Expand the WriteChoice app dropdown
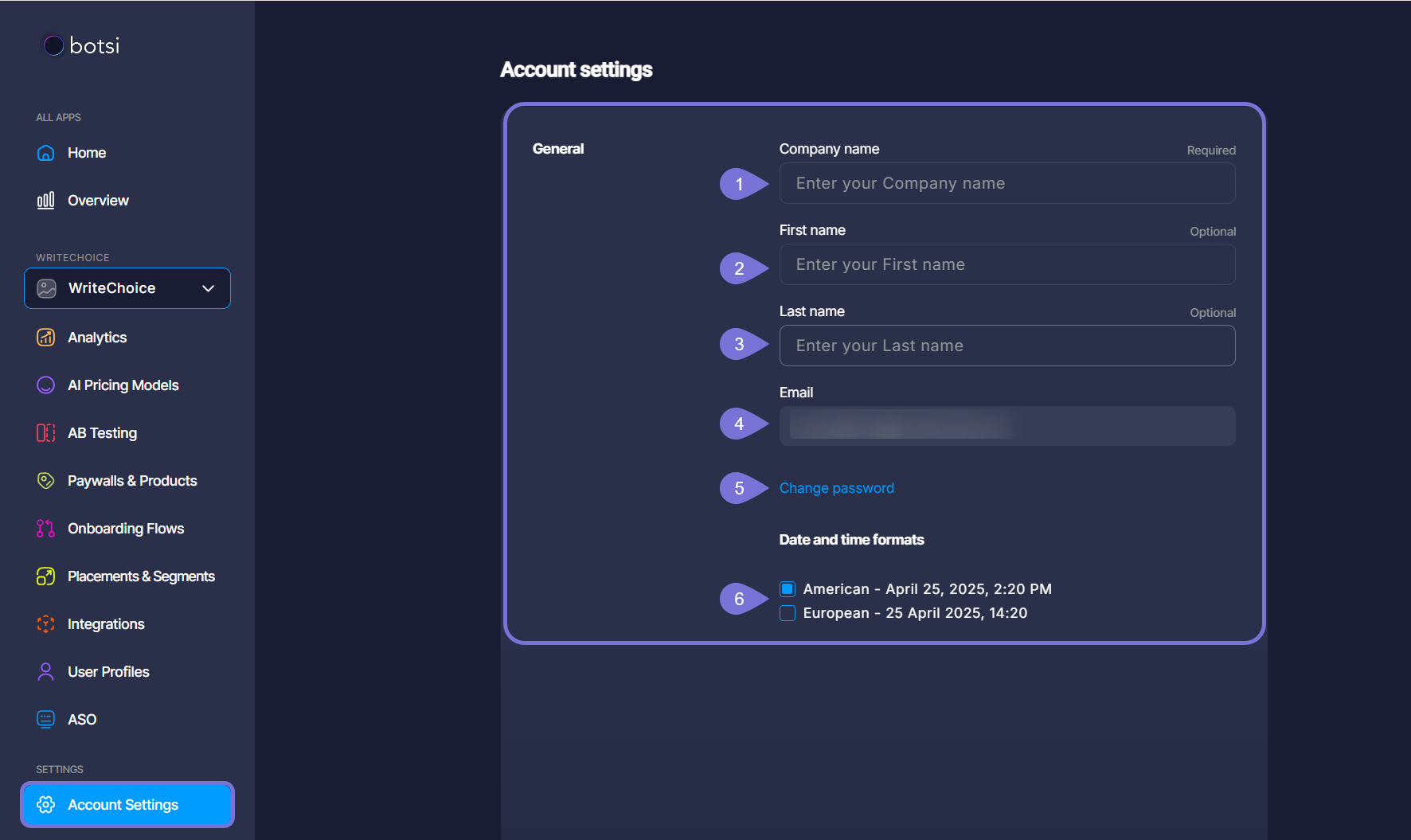This screenshot has width=1411, height=840. [x=127, y=288]
